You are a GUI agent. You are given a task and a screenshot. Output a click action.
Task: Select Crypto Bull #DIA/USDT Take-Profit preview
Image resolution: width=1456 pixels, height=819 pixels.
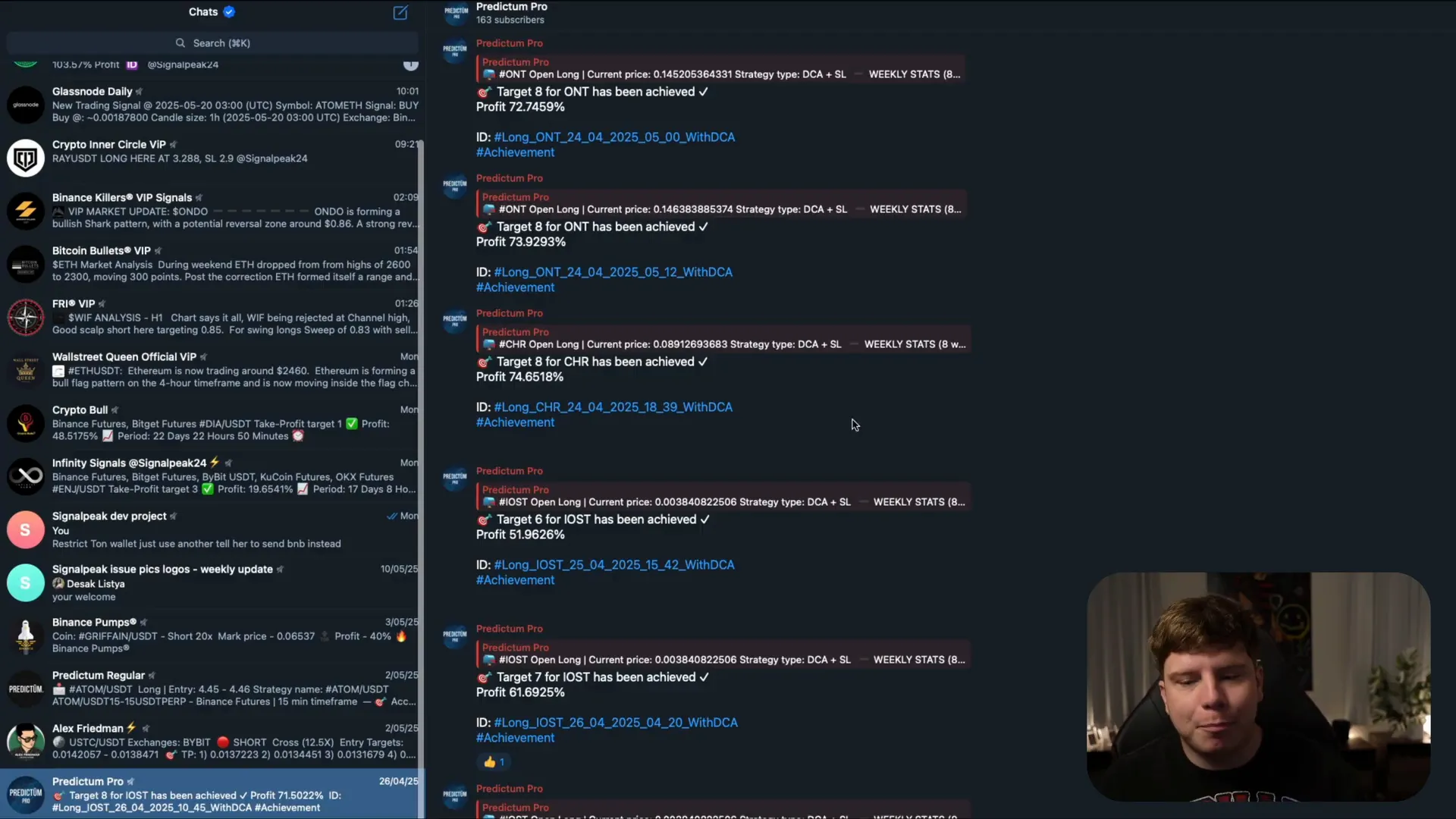[221, 430]
